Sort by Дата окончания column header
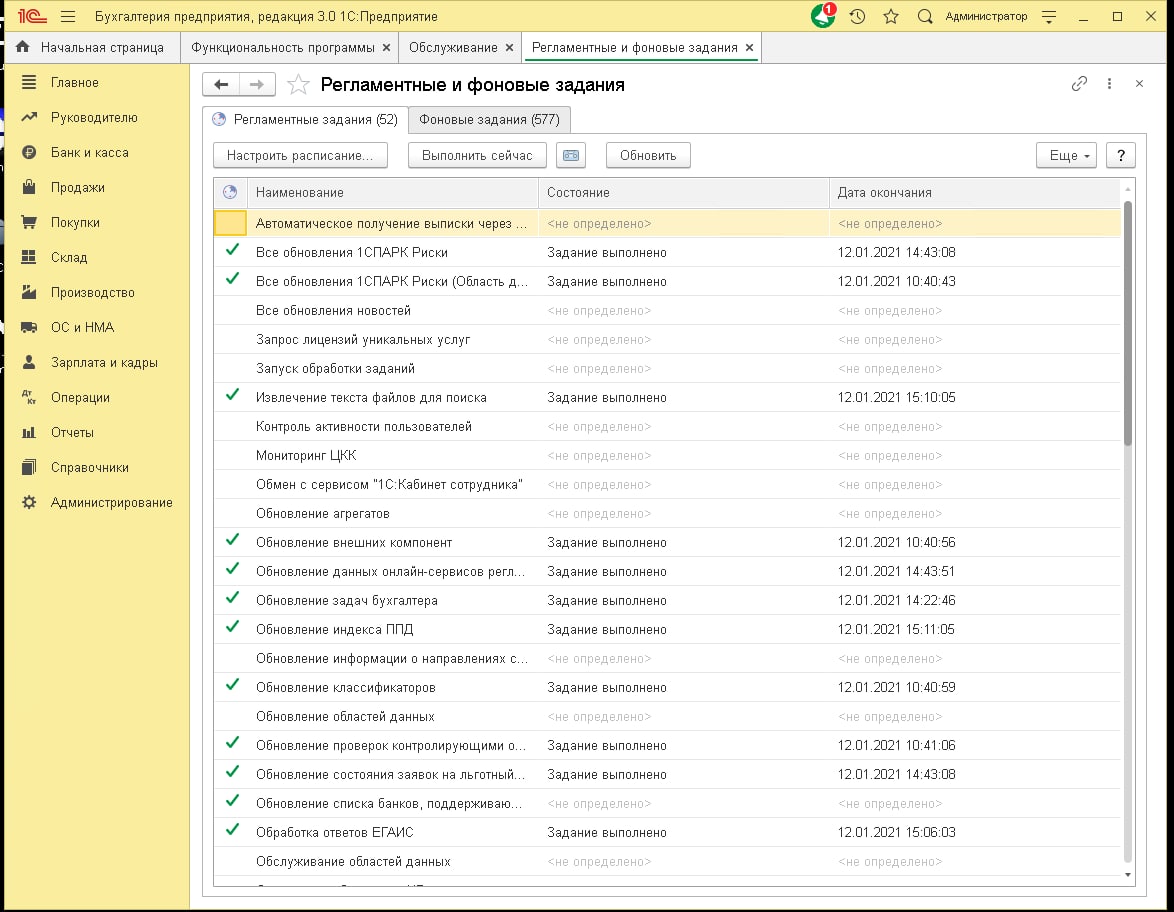Viewport: 1174px width, 912px height. tap(975, 192)
